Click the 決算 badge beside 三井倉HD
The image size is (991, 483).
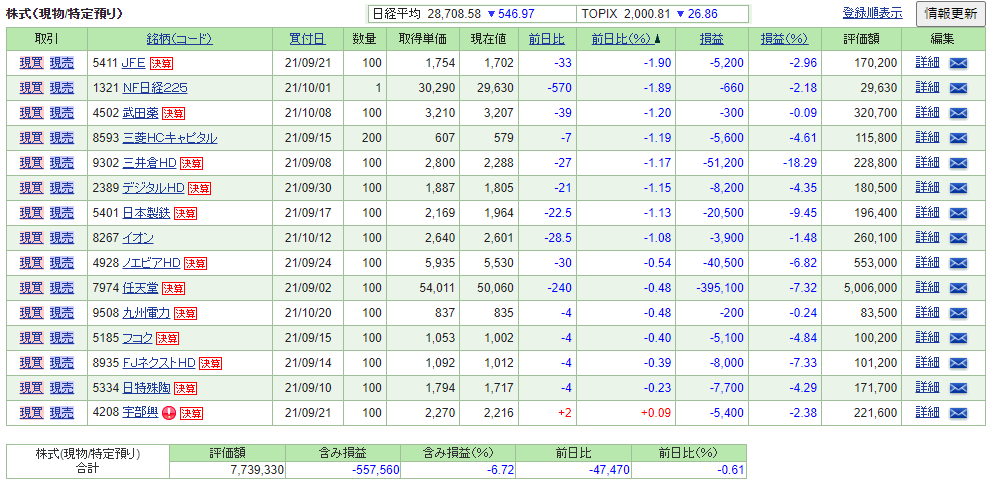pyautogui.click(x=192, y=163)
